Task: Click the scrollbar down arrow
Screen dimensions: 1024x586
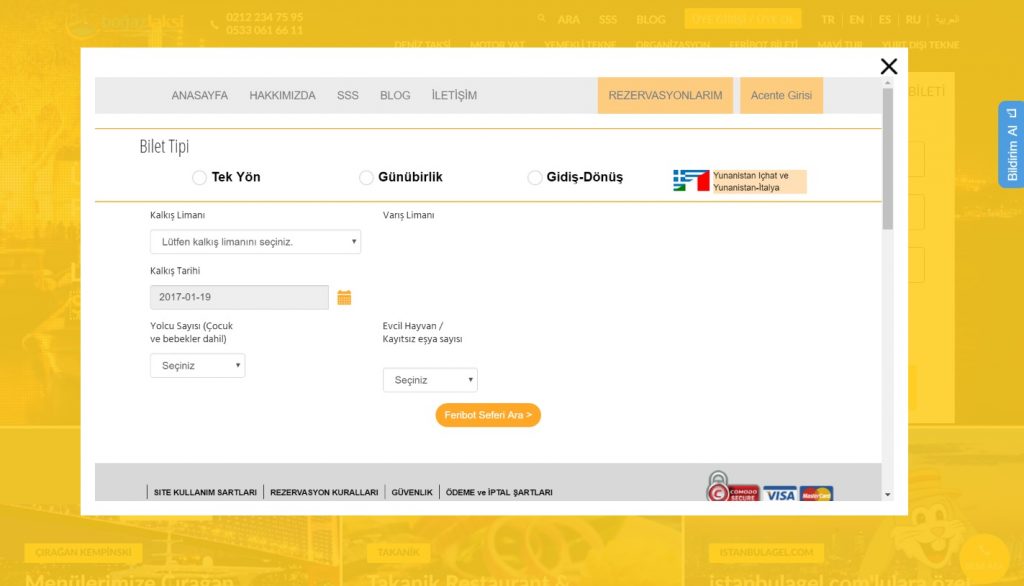Action: pos(887,494)
